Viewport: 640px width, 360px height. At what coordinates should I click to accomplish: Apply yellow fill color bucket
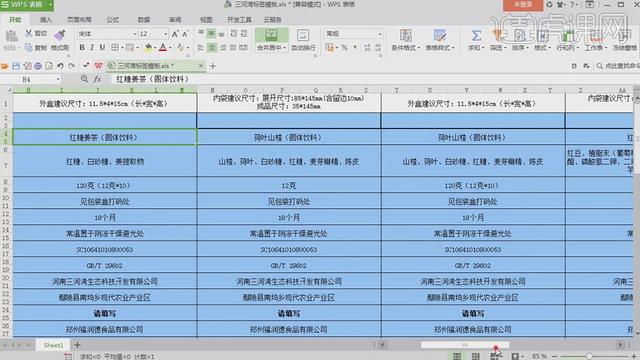(x=148, y=47)
